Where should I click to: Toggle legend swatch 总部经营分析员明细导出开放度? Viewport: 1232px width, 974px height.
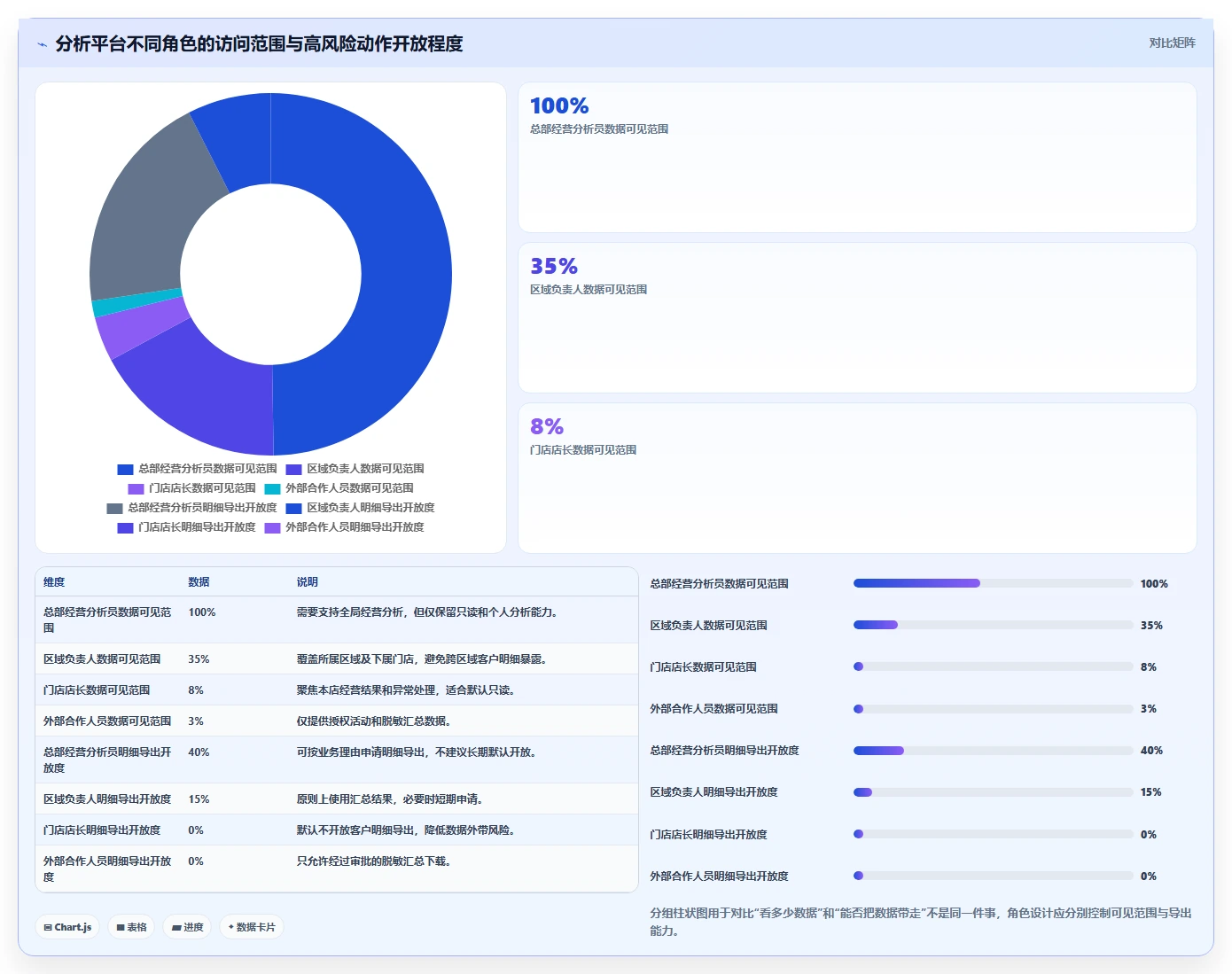coord(114,508)
